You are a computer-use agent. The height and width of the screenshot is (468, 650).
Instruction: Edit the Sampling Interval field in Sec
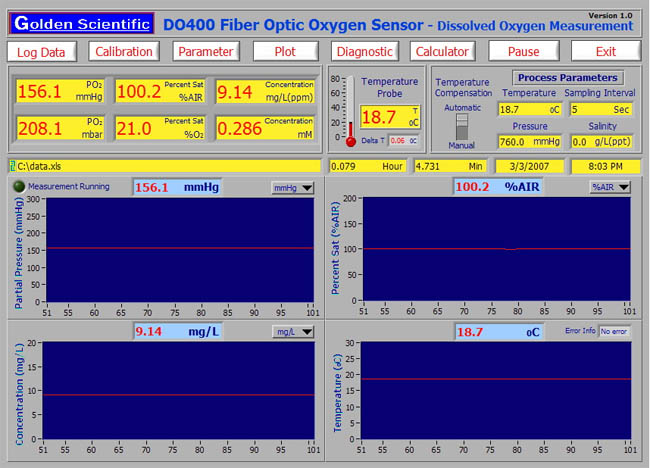(601, 109)
